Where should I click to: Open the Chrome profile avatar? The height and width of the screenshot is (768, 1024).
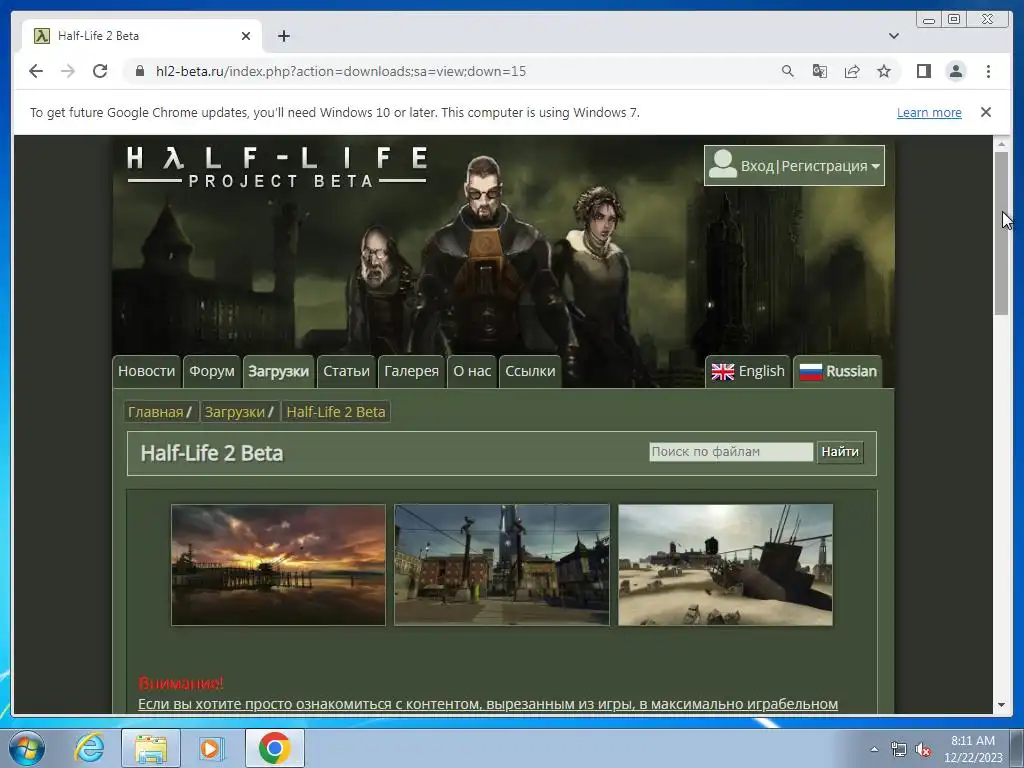pyautogui.click(x=955, y=71)
